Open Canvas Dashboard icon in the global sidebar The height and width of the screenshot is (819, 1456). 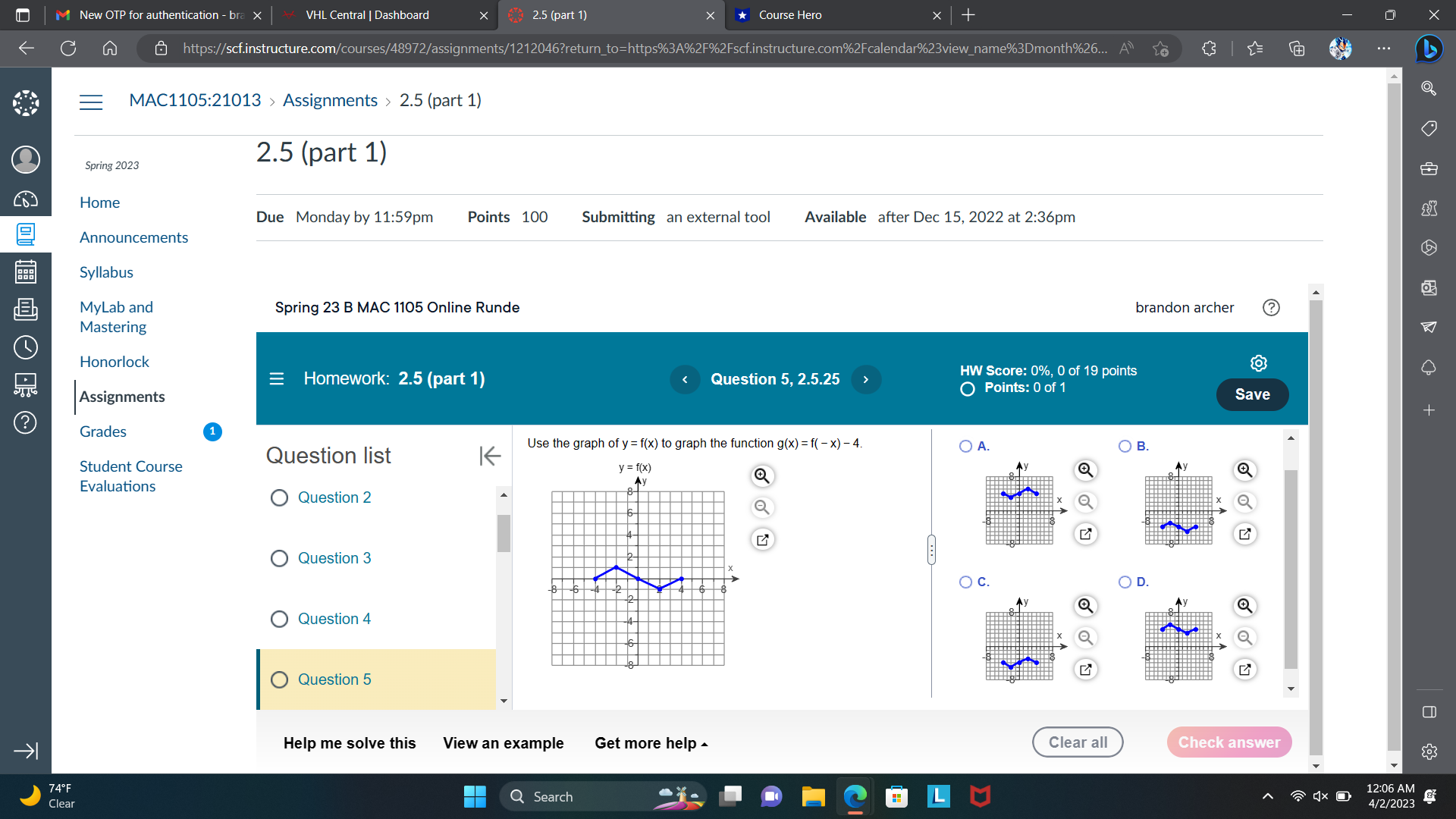[26, 199]
